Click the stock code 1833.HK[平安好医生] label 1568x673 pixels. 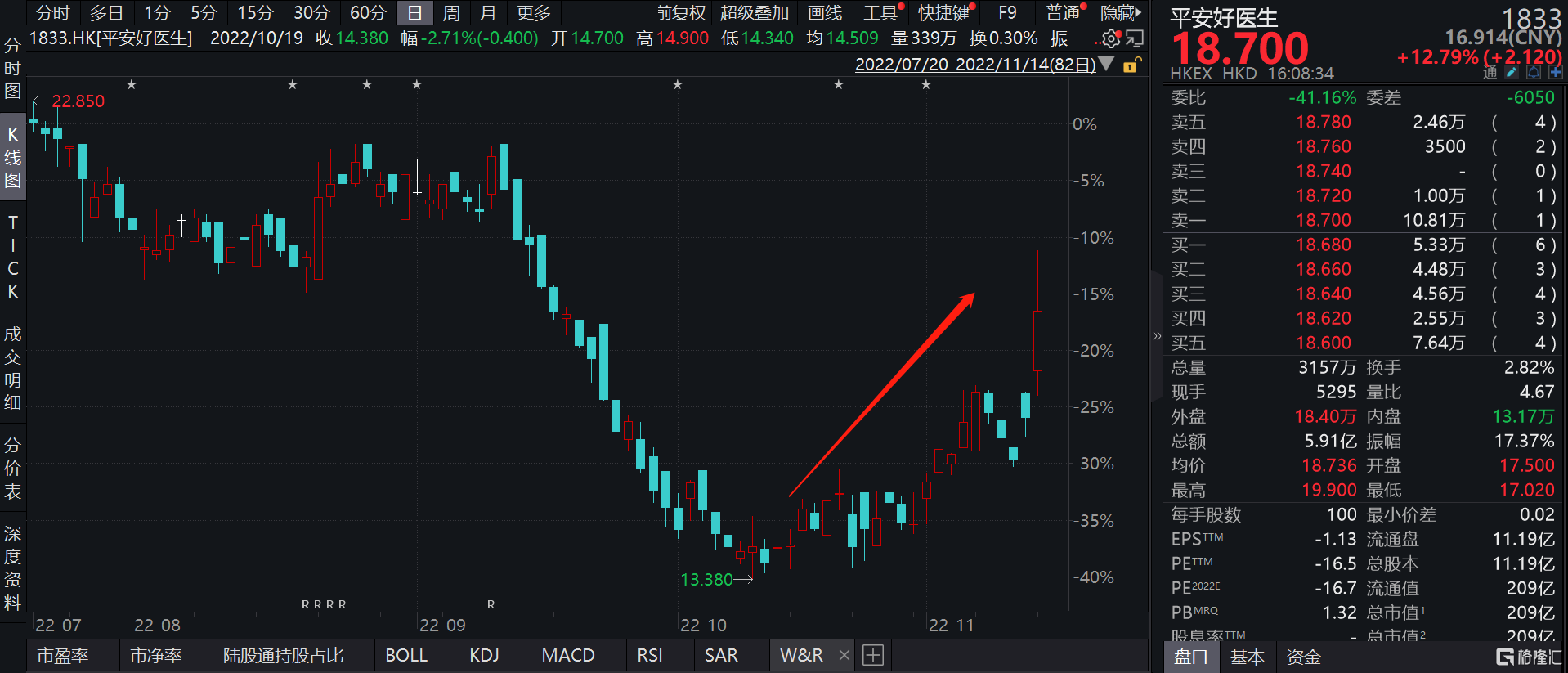click(110, 38)
